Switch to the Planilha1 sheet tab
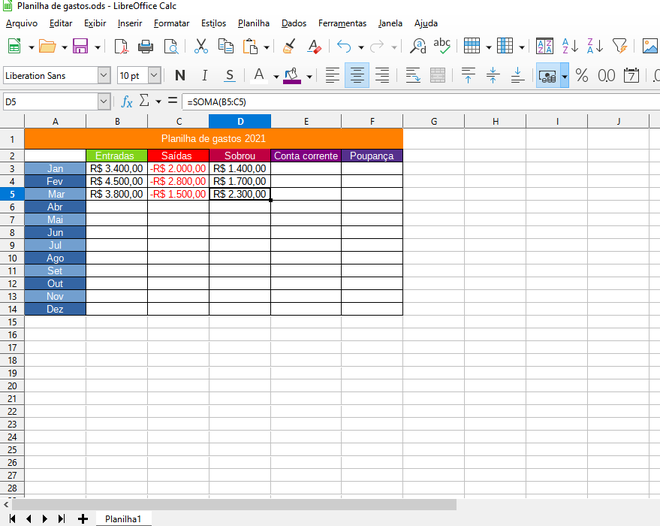The width and height of the screenshot is (660, 526). [123, 519]
